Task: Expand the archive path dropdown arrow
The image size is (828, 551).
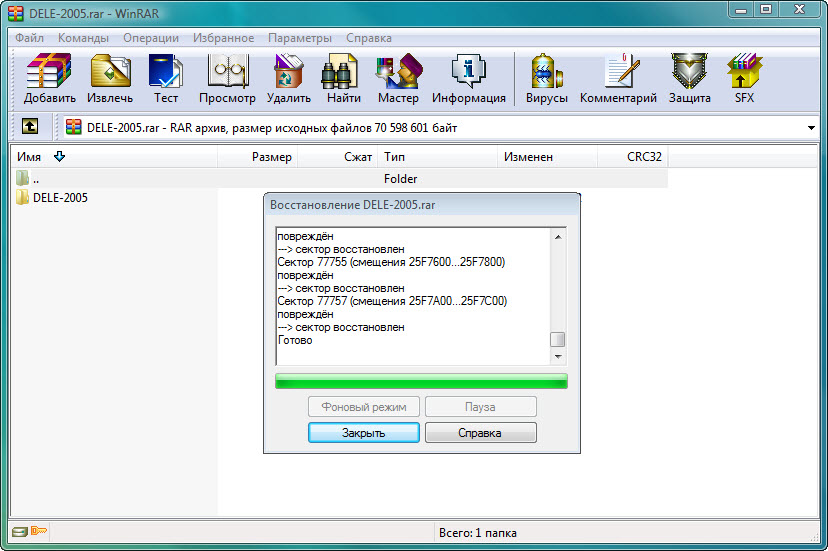Action: [811, 128]
